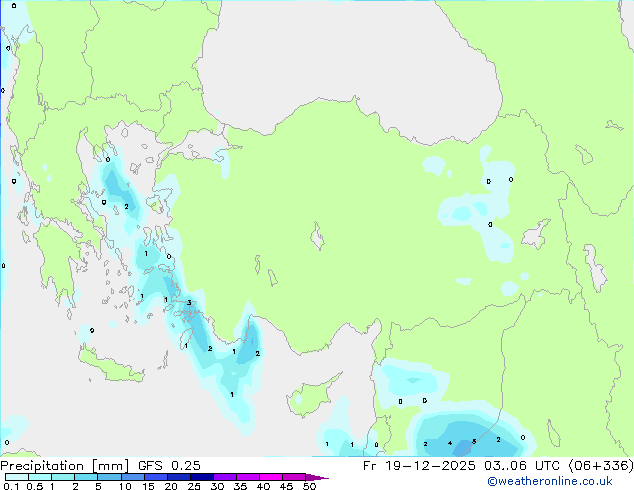Screen dimensions: 634x490
Task: Click the 'GFS 0.25' model label
Action: [169, 466]
